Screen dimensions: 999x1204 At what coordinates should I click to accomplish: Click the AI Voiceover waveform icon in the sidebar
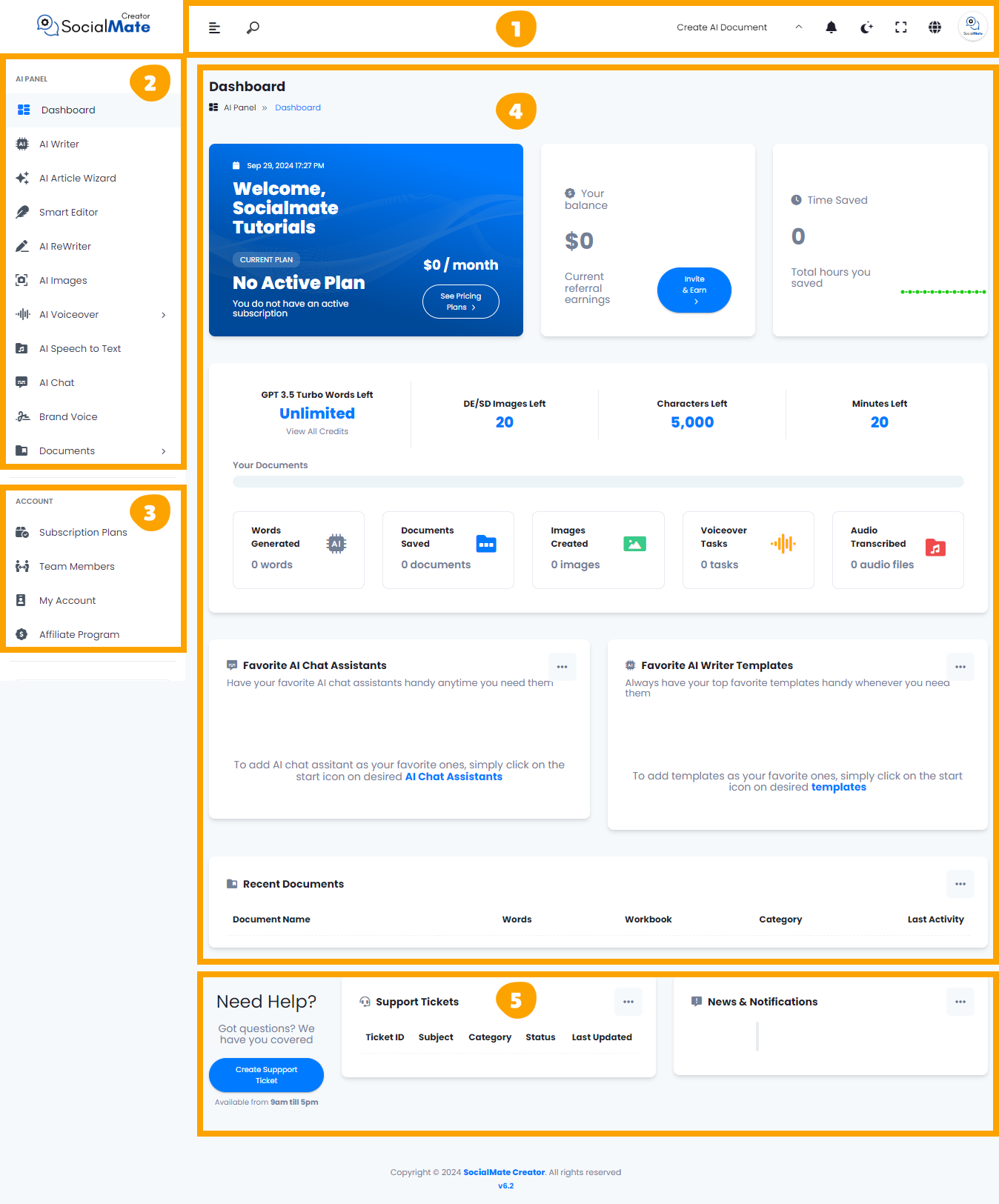pos(22,314)
